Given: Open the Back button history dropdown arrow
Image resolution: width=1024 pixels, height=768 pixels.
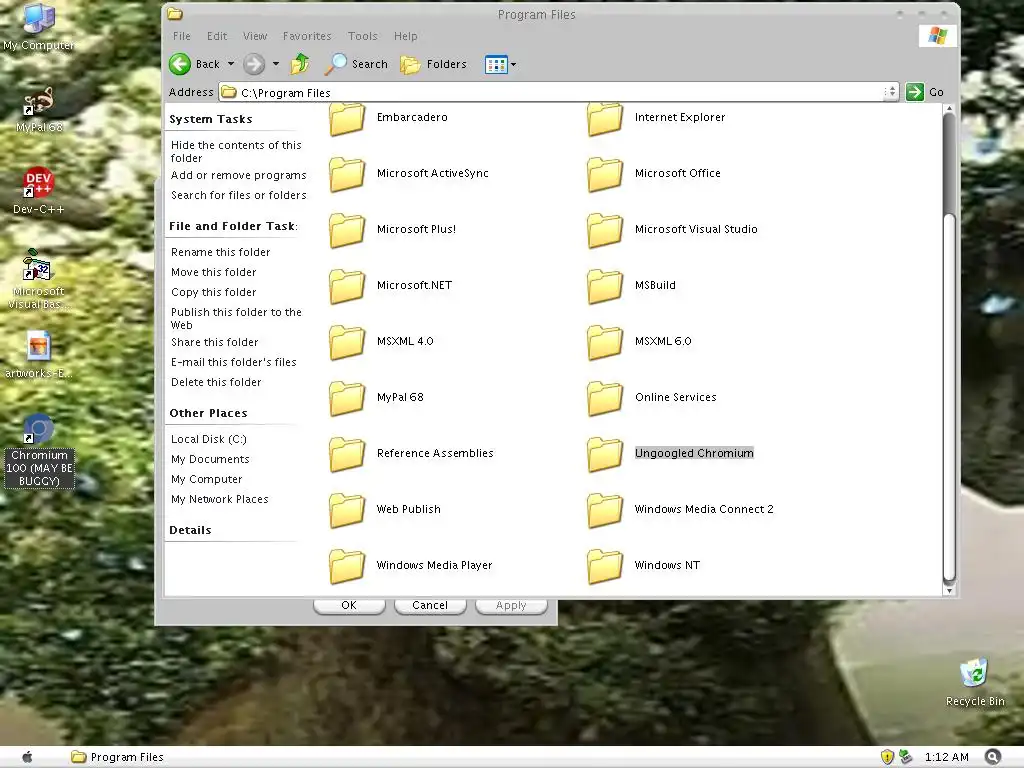Looking at the screenshot, I should [x=231, y=64].
